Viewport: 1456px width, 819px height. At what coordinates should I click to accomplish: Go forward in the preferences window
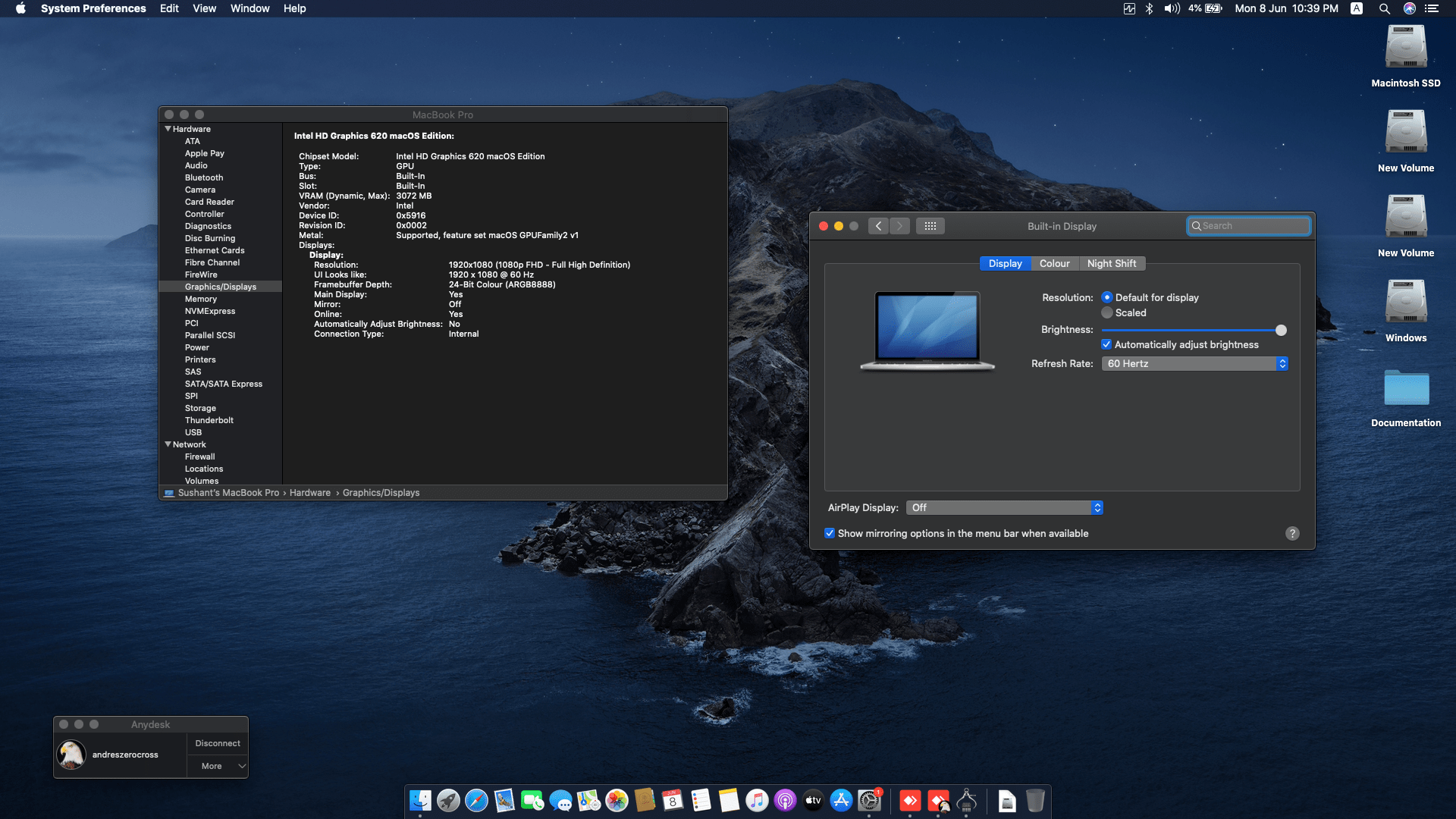pos(899,226)
